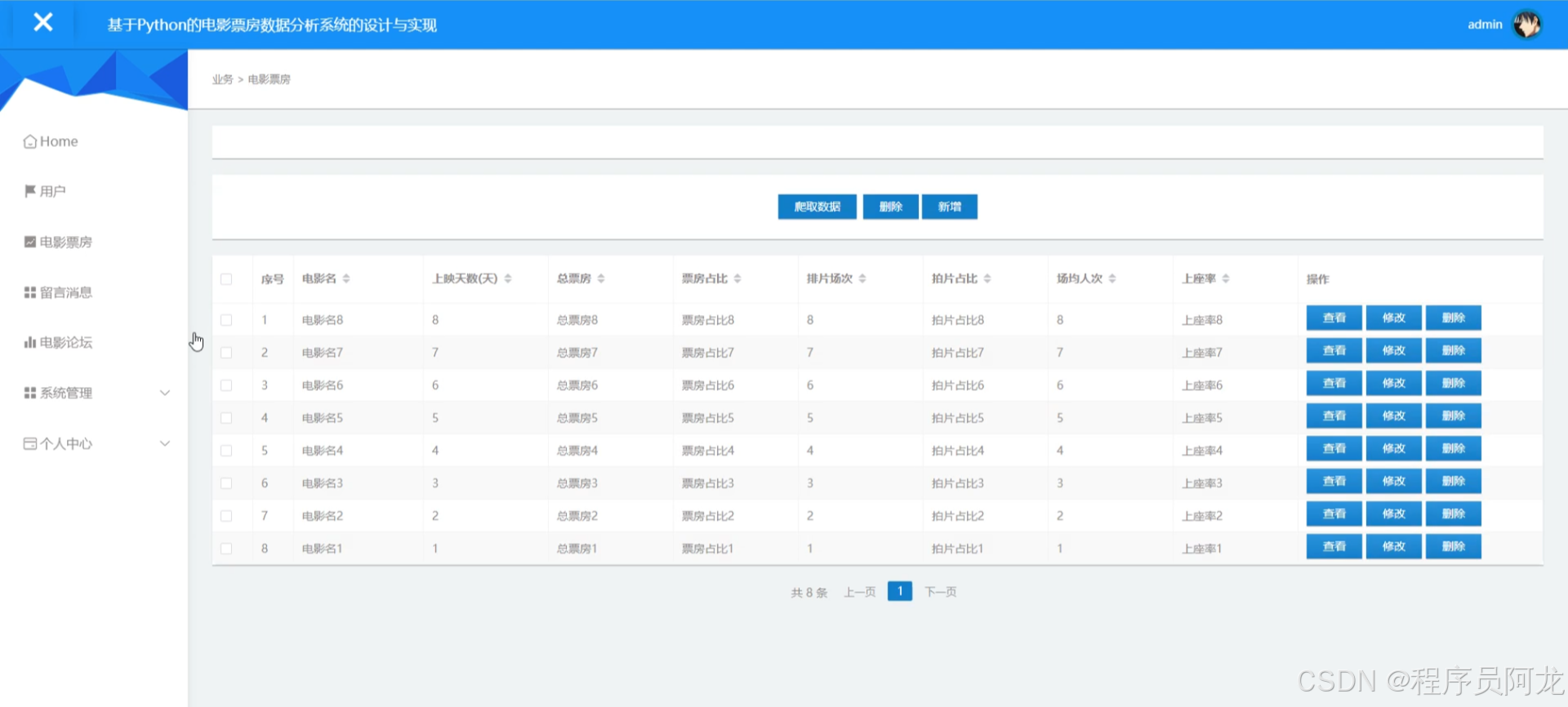Click the 共 8 条 total count
This screenshot has height=707, width=1568.
(x=809, y=593)
